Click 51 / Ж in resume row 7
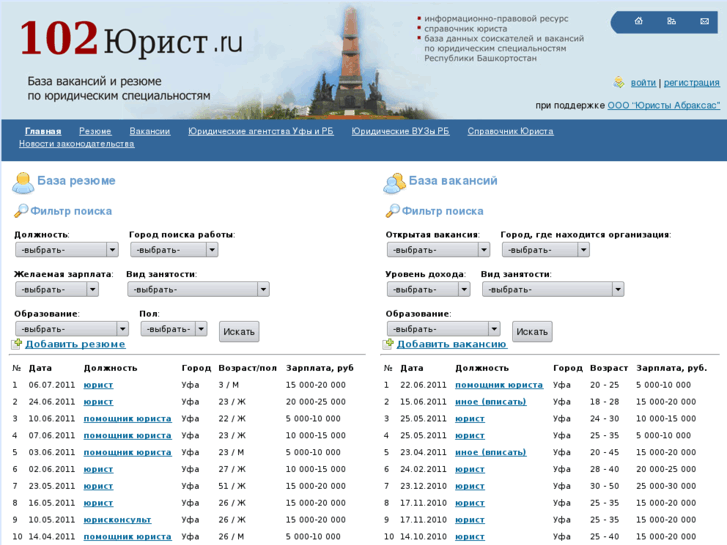727x545 pixels. pos(232,486)
